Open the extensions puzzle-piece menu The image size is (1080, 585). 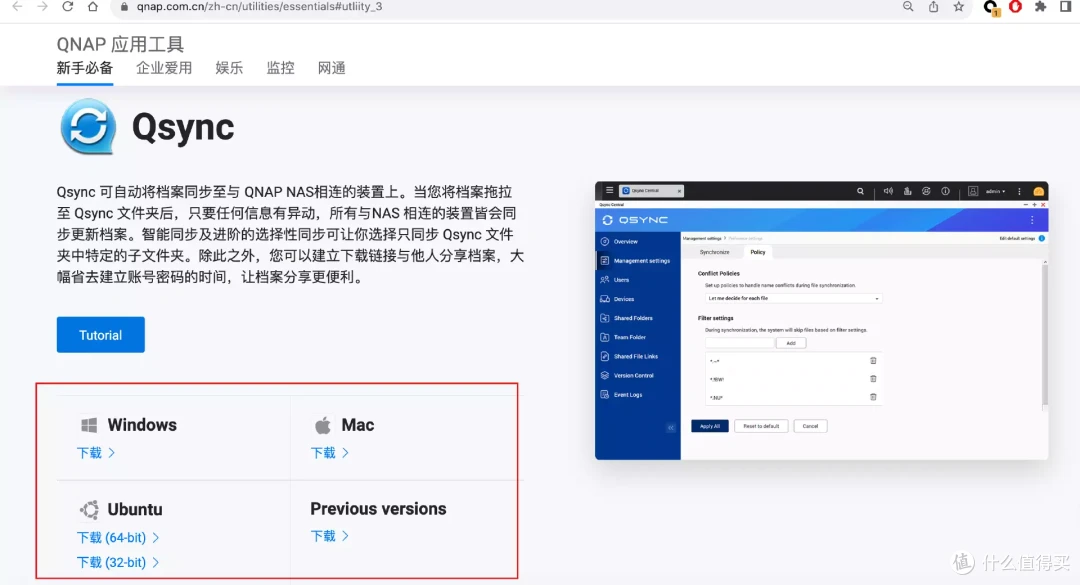[1040, 6]
